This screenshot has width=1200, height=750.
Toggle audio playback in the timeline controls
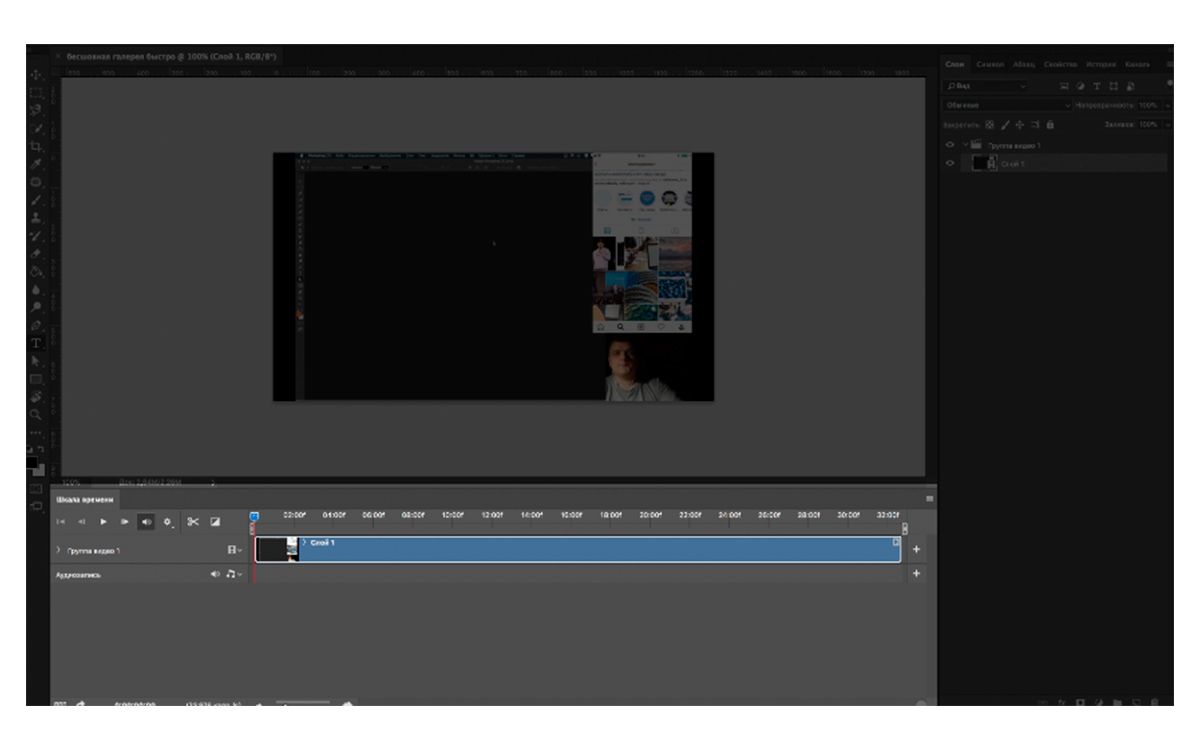click(x=146, y=522)
